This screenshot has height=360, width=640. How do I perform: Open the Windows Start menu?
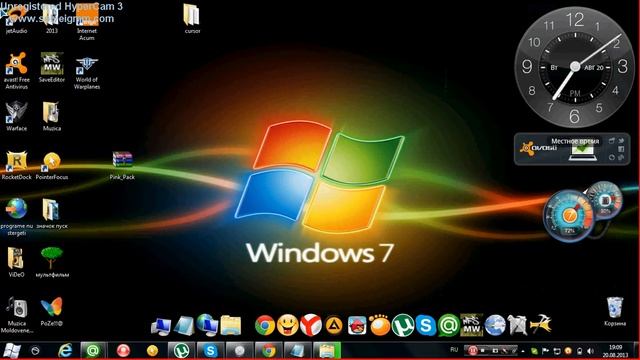[12, 351]
